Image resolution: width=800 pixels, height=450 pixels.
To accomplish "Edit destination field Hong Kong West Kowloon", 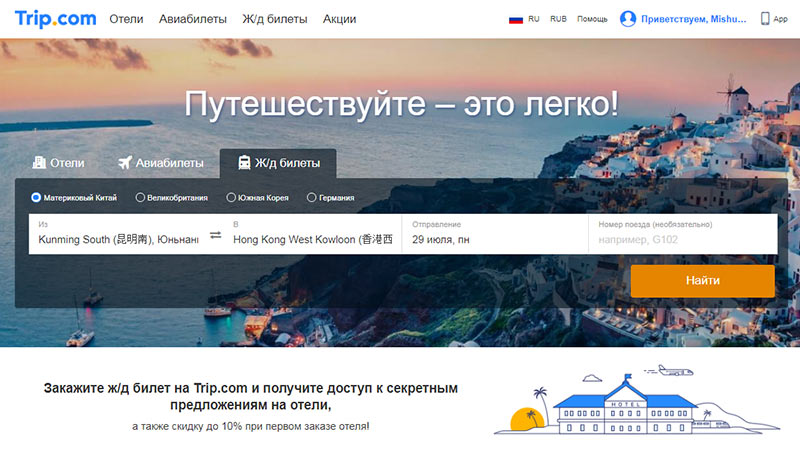I will [313, 234].
